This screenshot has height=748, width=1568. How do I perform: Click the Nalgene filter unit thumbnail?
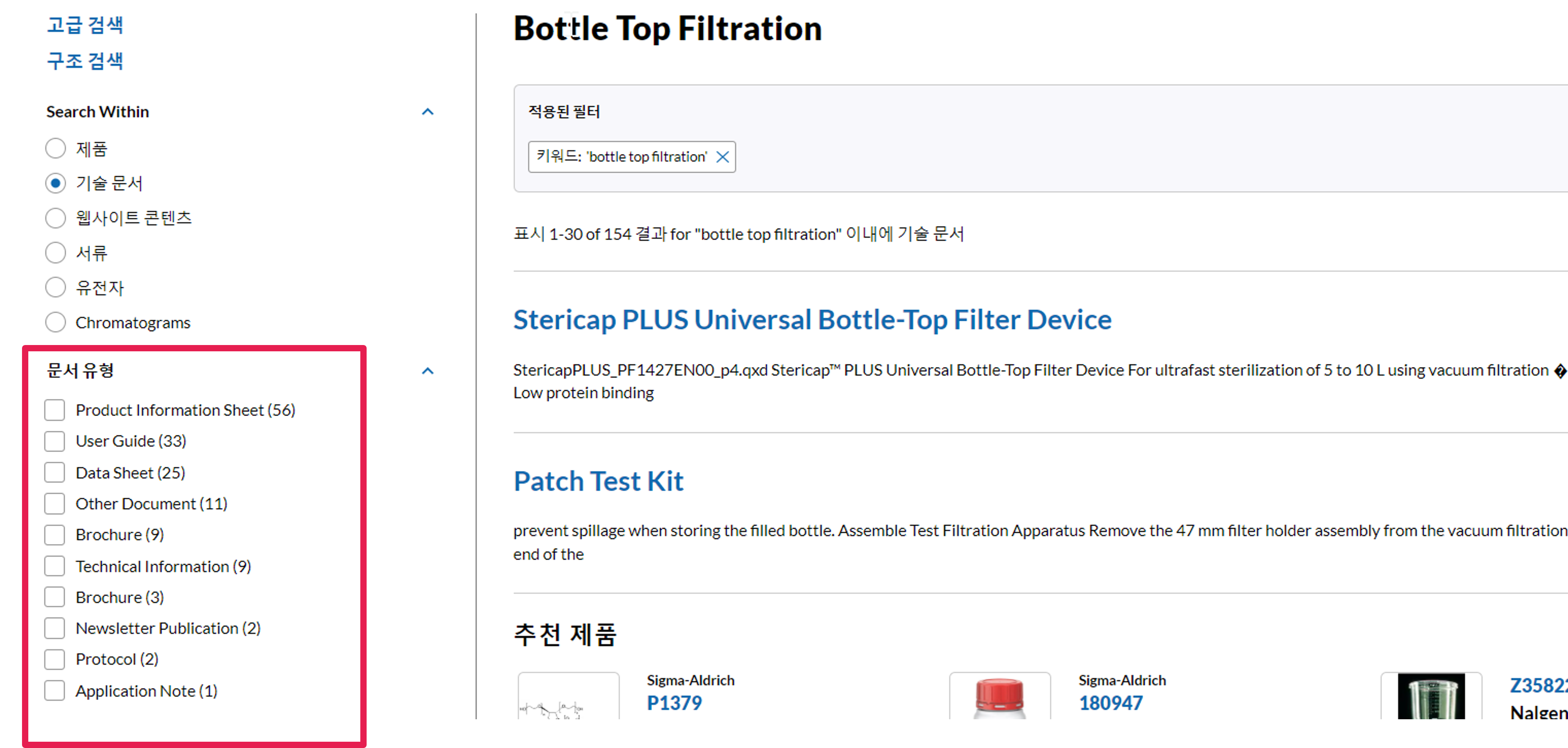click(1431, 697)
